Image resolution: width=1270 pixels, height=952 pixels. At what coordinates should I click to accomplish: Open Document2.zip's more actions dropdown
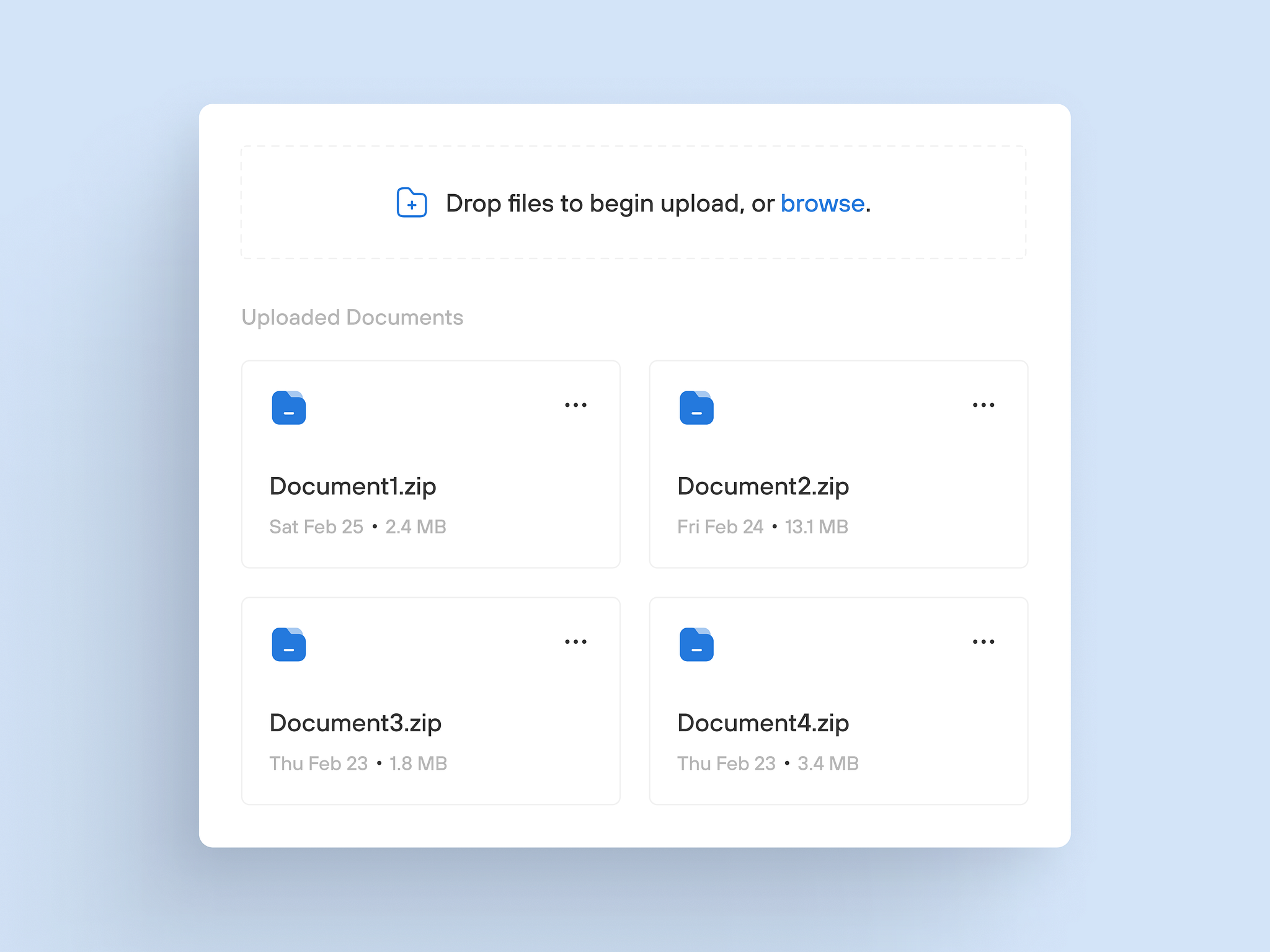[984, 404]
